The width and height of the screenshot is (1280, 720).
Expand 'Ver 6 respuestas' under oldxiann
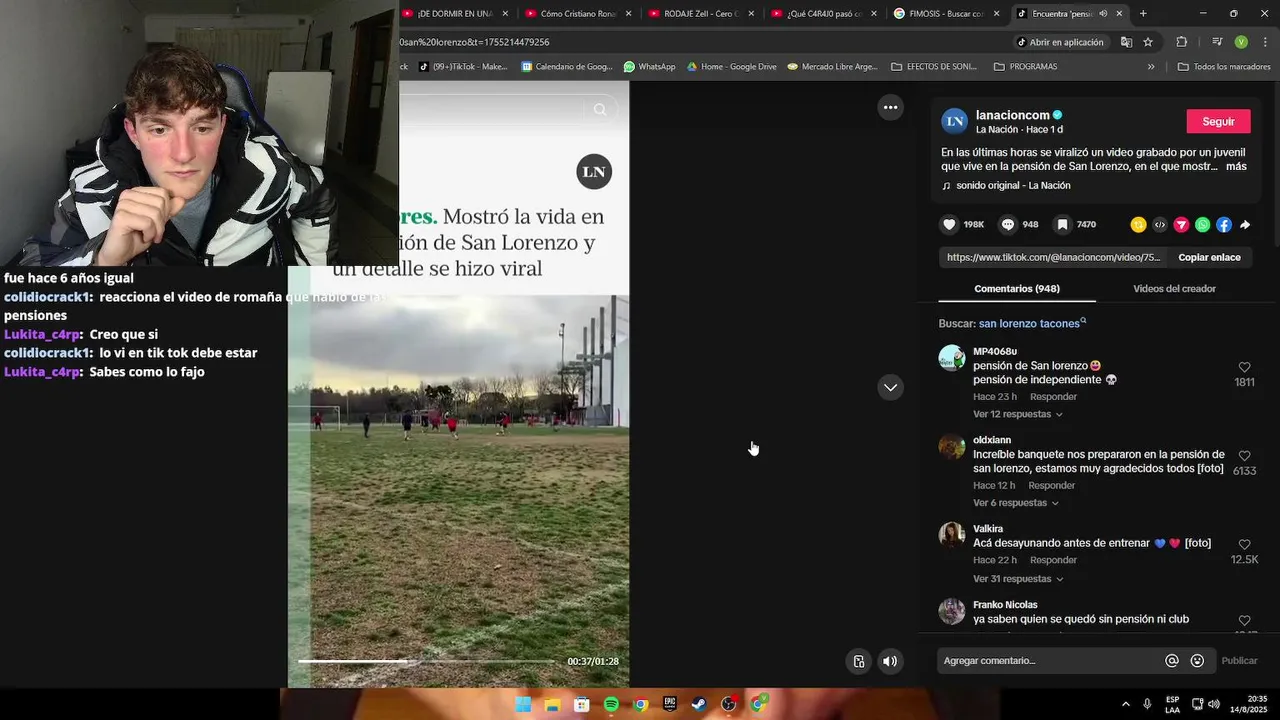(1015, 503)
